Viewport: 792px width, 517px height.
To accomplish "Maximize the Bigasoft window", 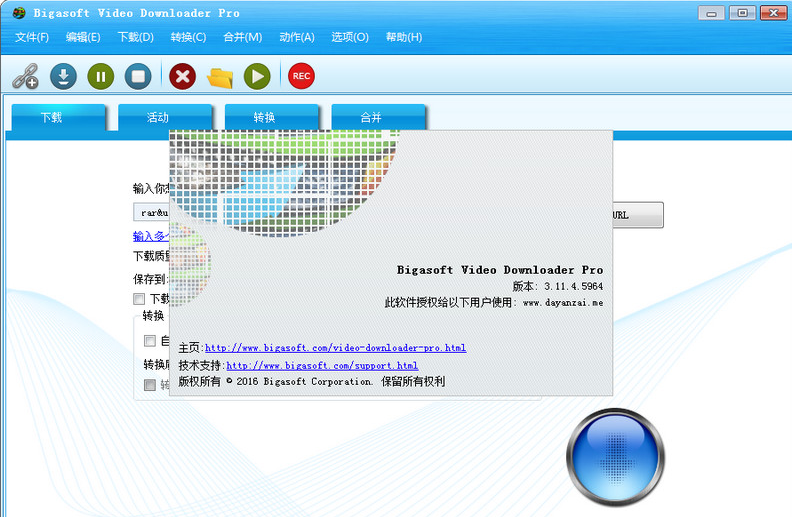I will pyautogui.click(x=742, y=13).
